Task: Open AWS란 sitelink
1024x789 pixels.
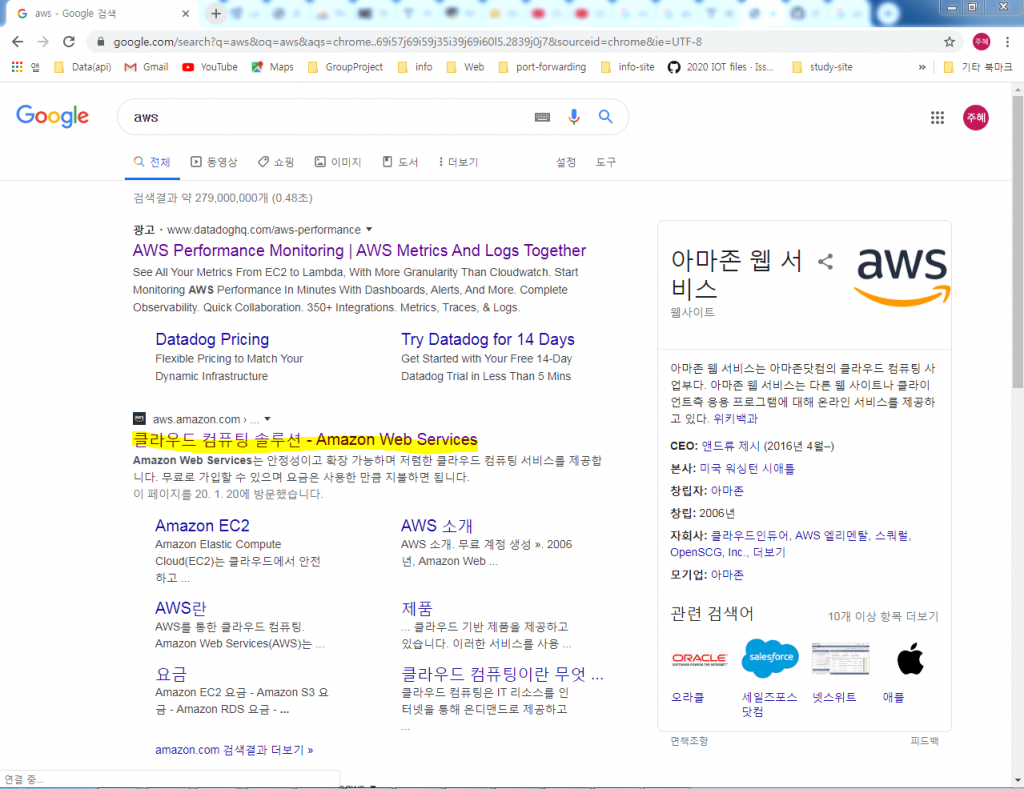Action: click(x=180, y=608)
